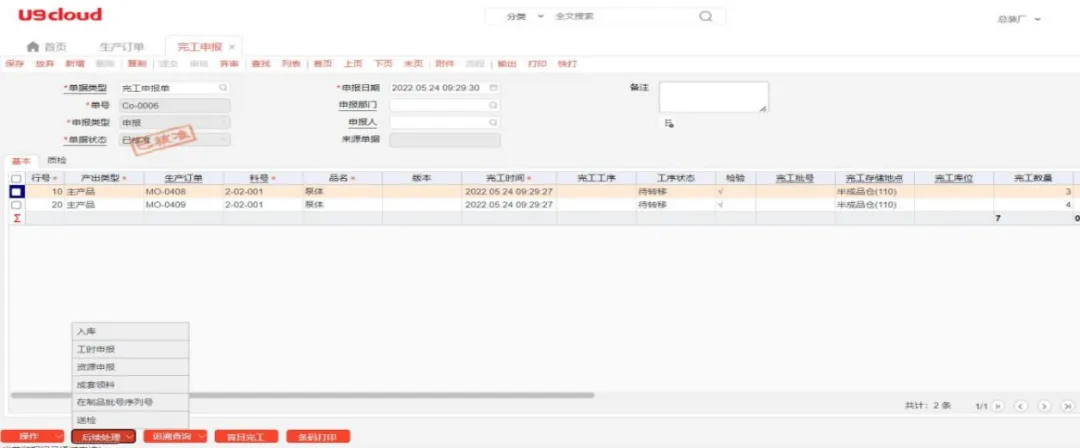Toggle the select-all checkbox in table header
The image size is (1080, 448).
(16, 178)
